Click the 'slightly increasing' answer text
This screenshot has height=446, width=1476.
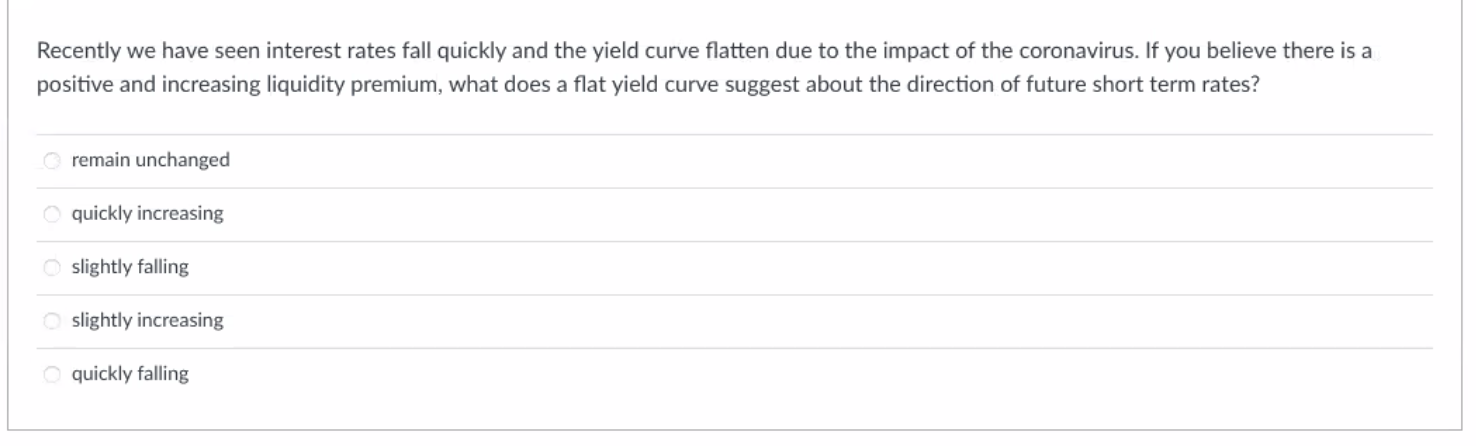click(147, 322)
